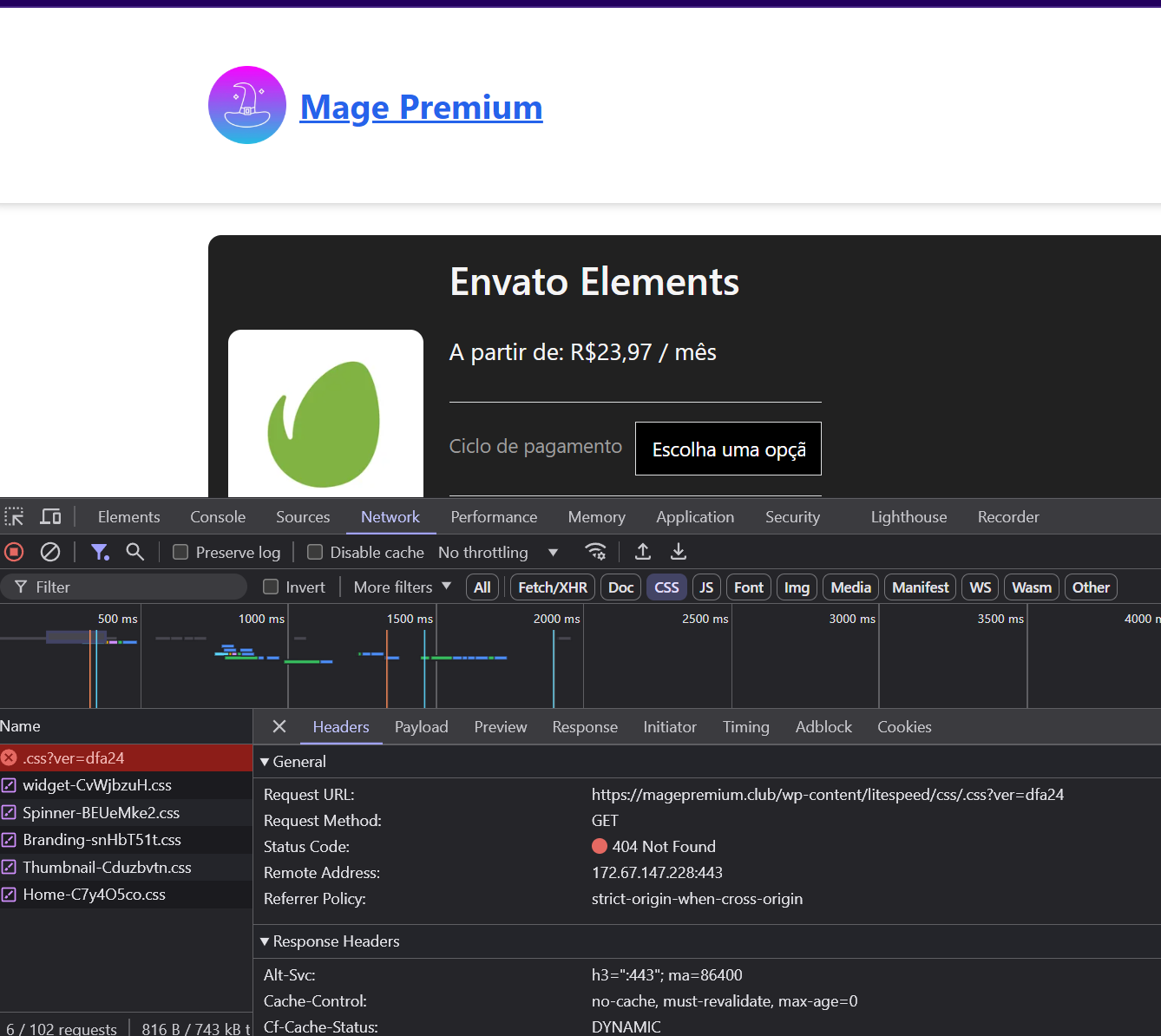The image size is (1161, 1036).
Task: Open the Escolha uma opção payment cycle dropdown
Action: [x=728, y=449]
